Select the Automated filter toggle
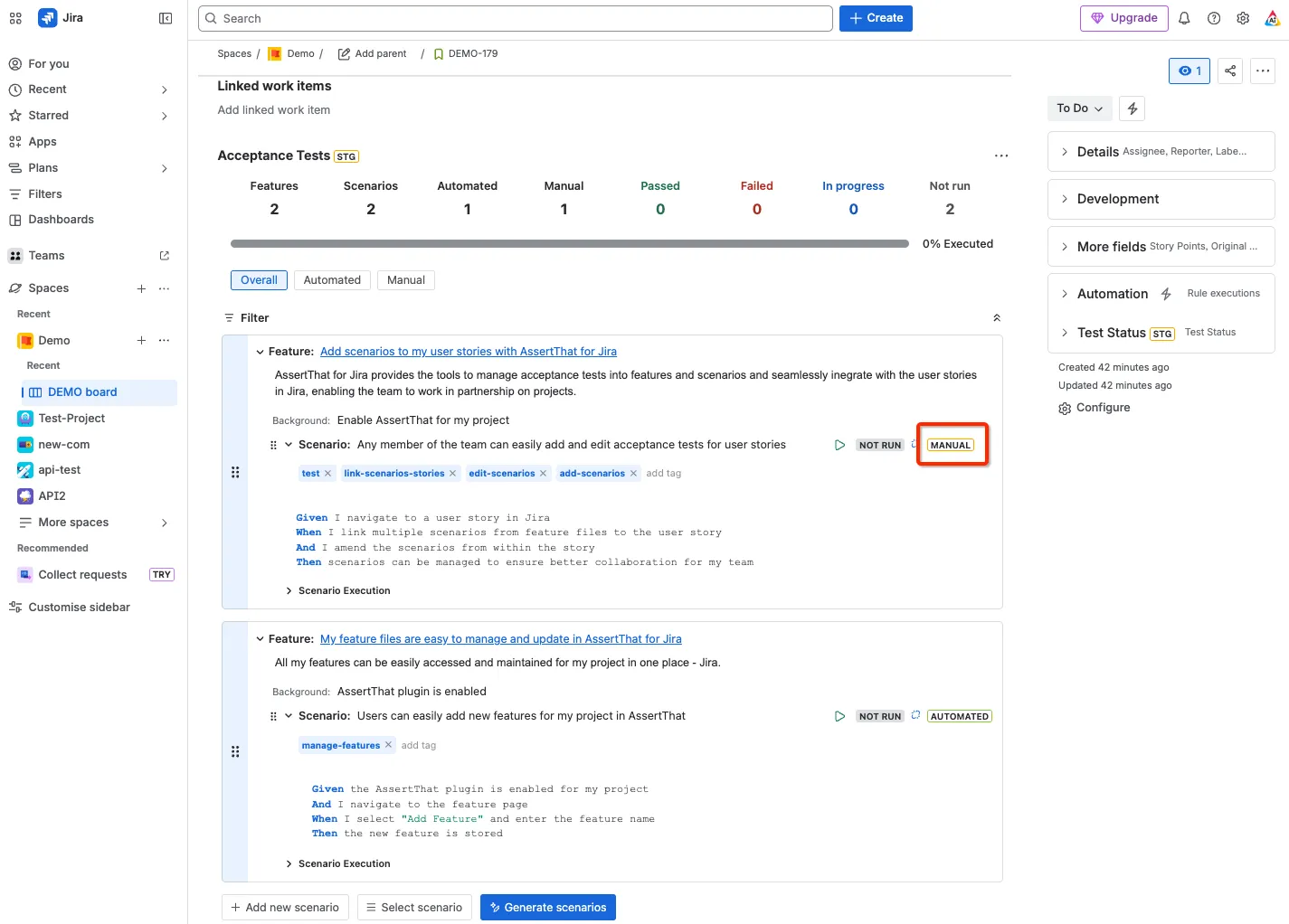The height and width of the screenshot is (924, 1289). click(332, 280)
